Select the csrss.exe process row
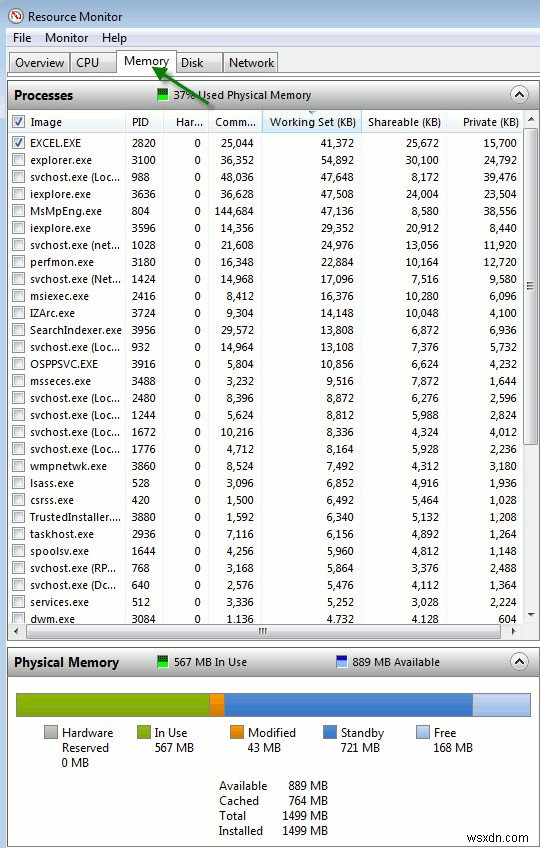This screenshot has height=848, width=540. click(266, 500)
